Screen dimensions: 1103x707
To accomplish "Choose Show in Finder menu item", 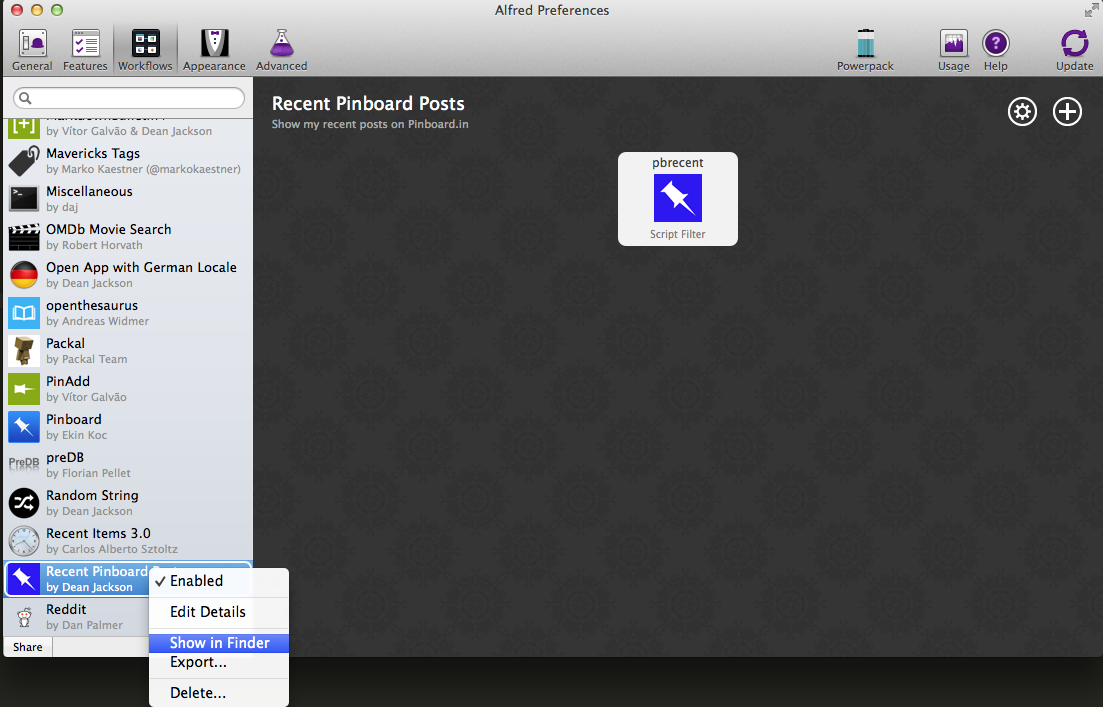I will 219,643.
